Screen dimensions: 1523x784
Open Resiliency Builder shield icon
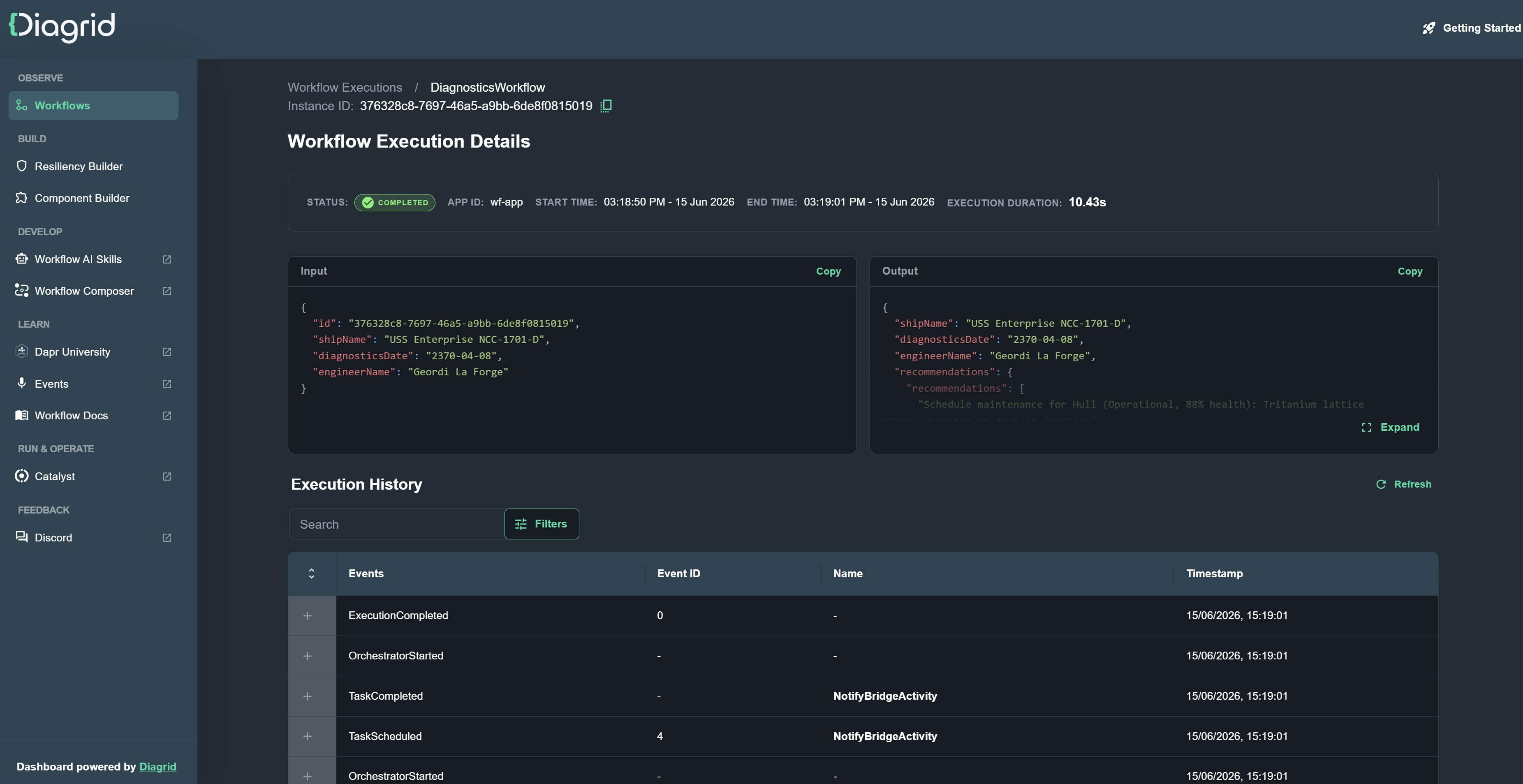click(22, 166)
